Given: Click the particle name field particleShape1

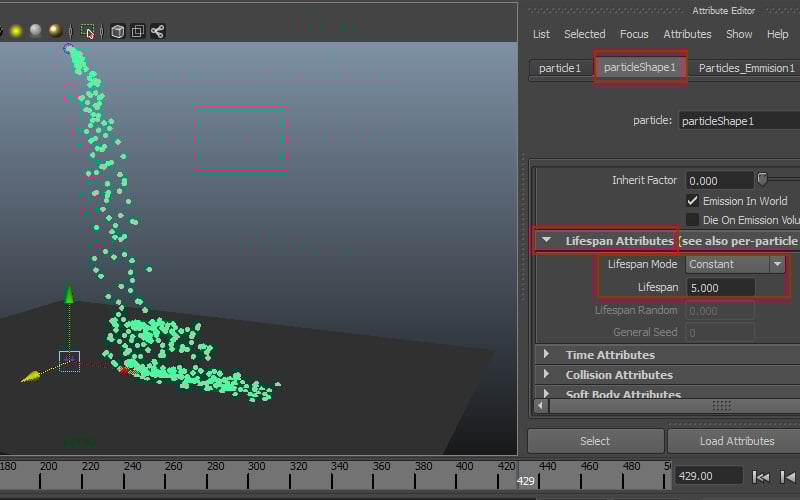Looking at the screenshot, I should [739, 121].
